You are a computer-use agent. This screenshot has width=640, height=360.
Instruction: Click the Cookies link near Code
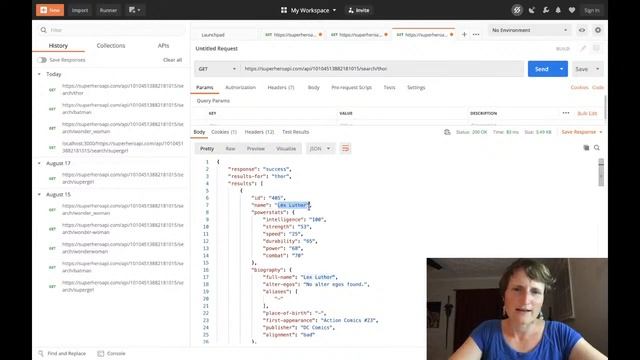pyautogui.click(x=579, y=87)
